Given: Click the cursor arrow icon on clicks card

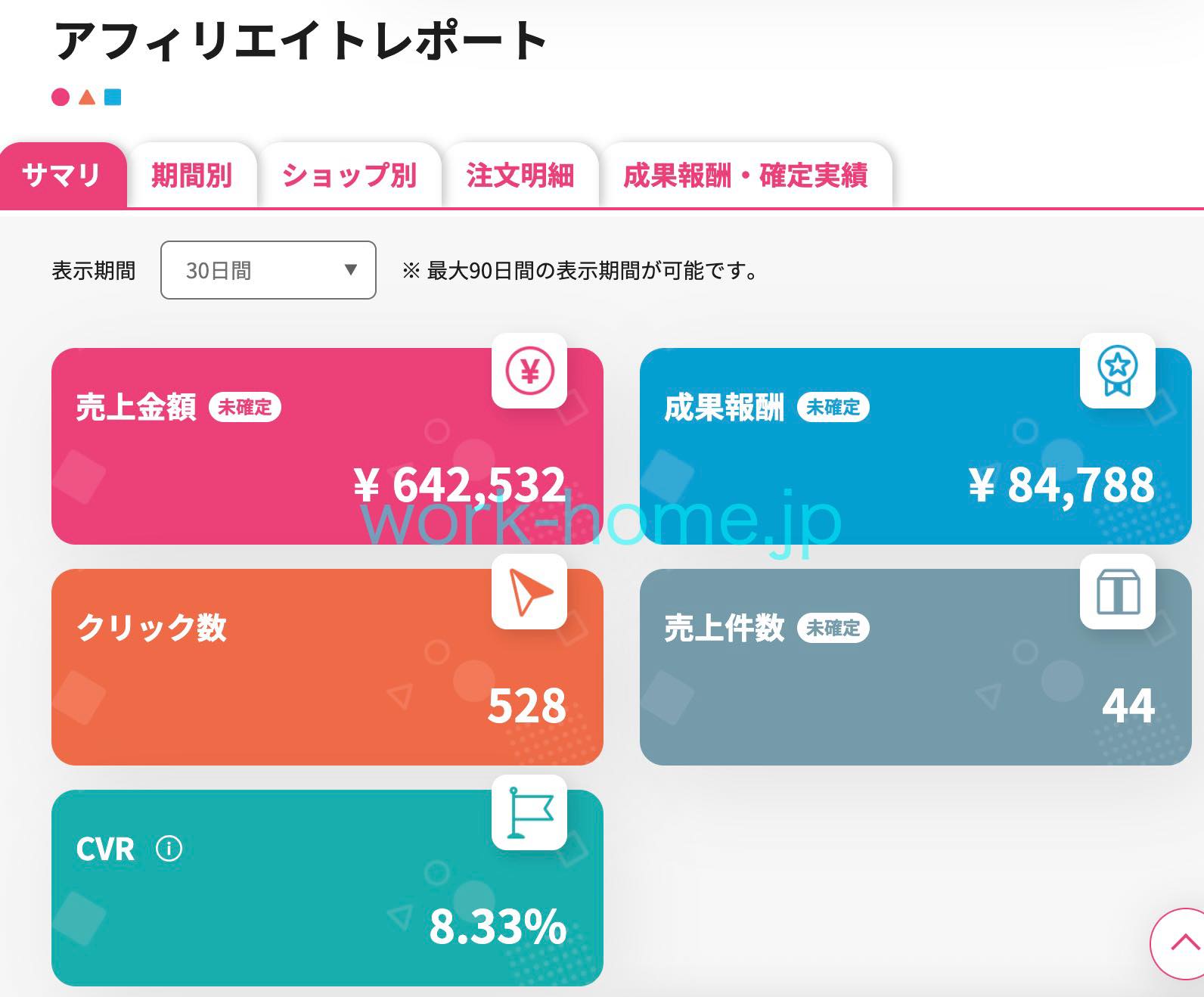Looking at the screenshot, I should [529, 592].
